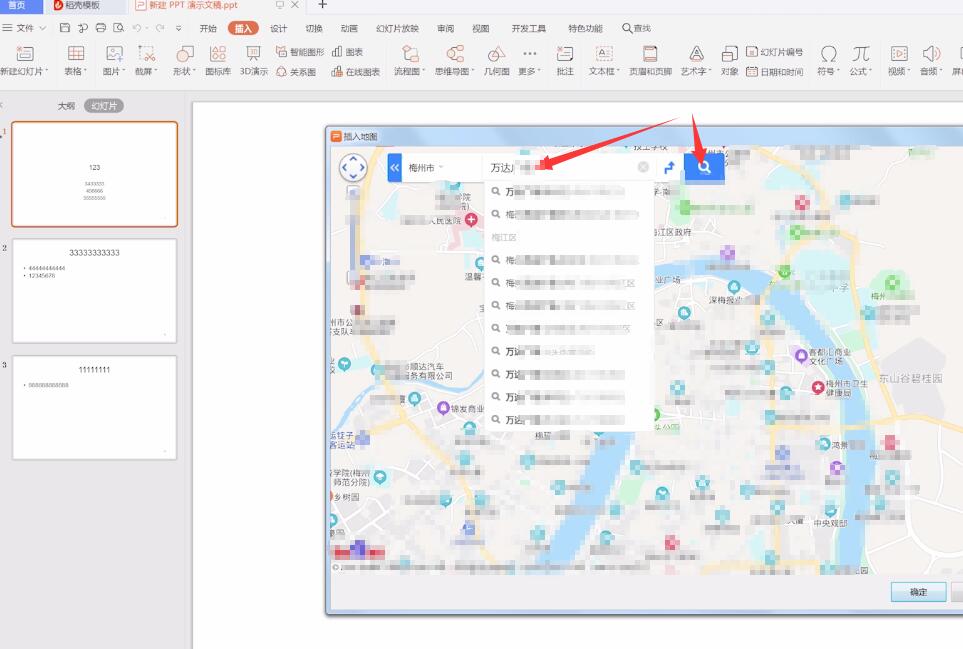Switch to the 开始 ribbon tab
The image size is (963, 649).
point(208,28)
